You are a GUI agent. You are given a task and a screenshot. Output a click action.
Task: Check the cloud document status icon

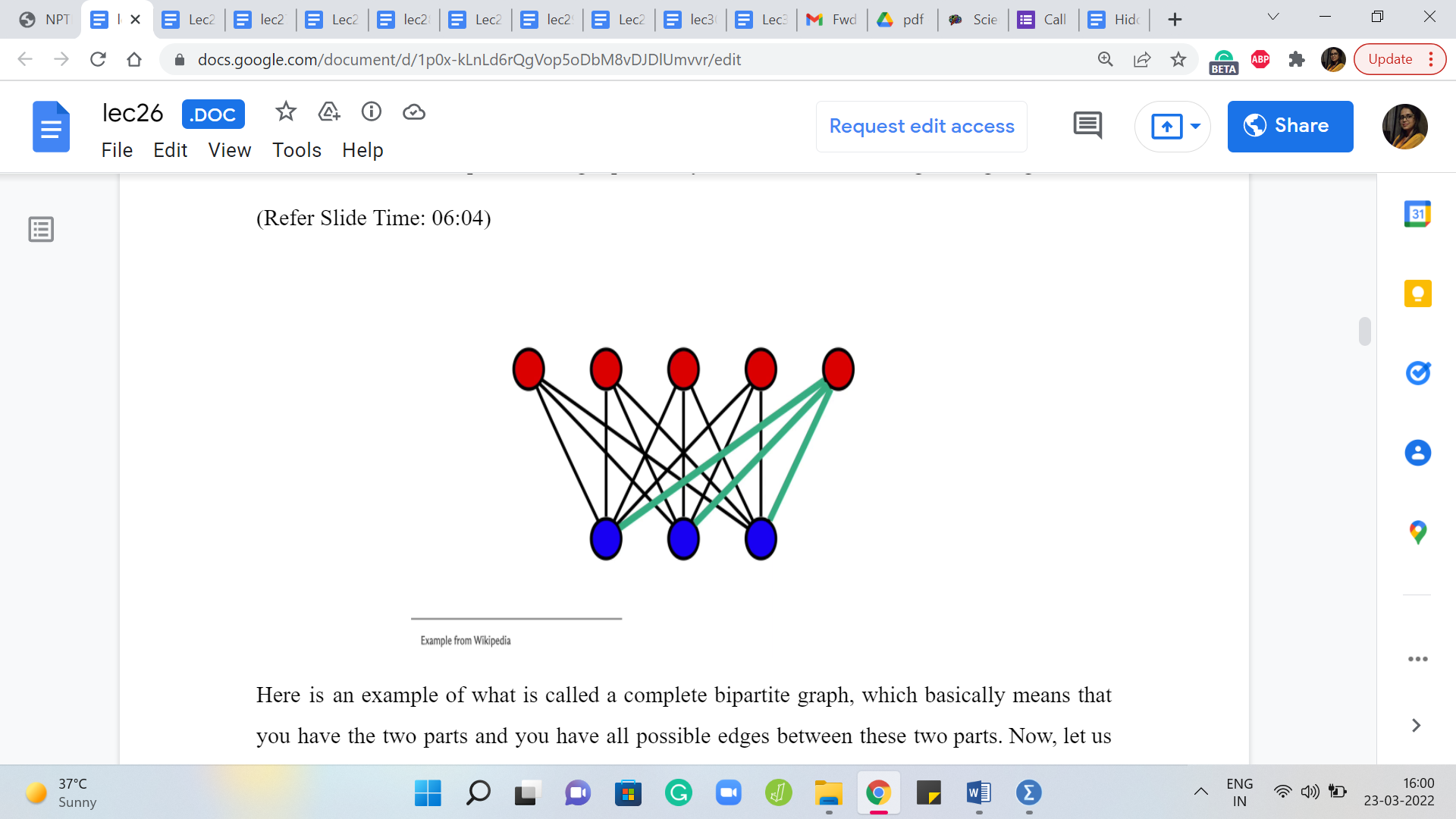413,112
